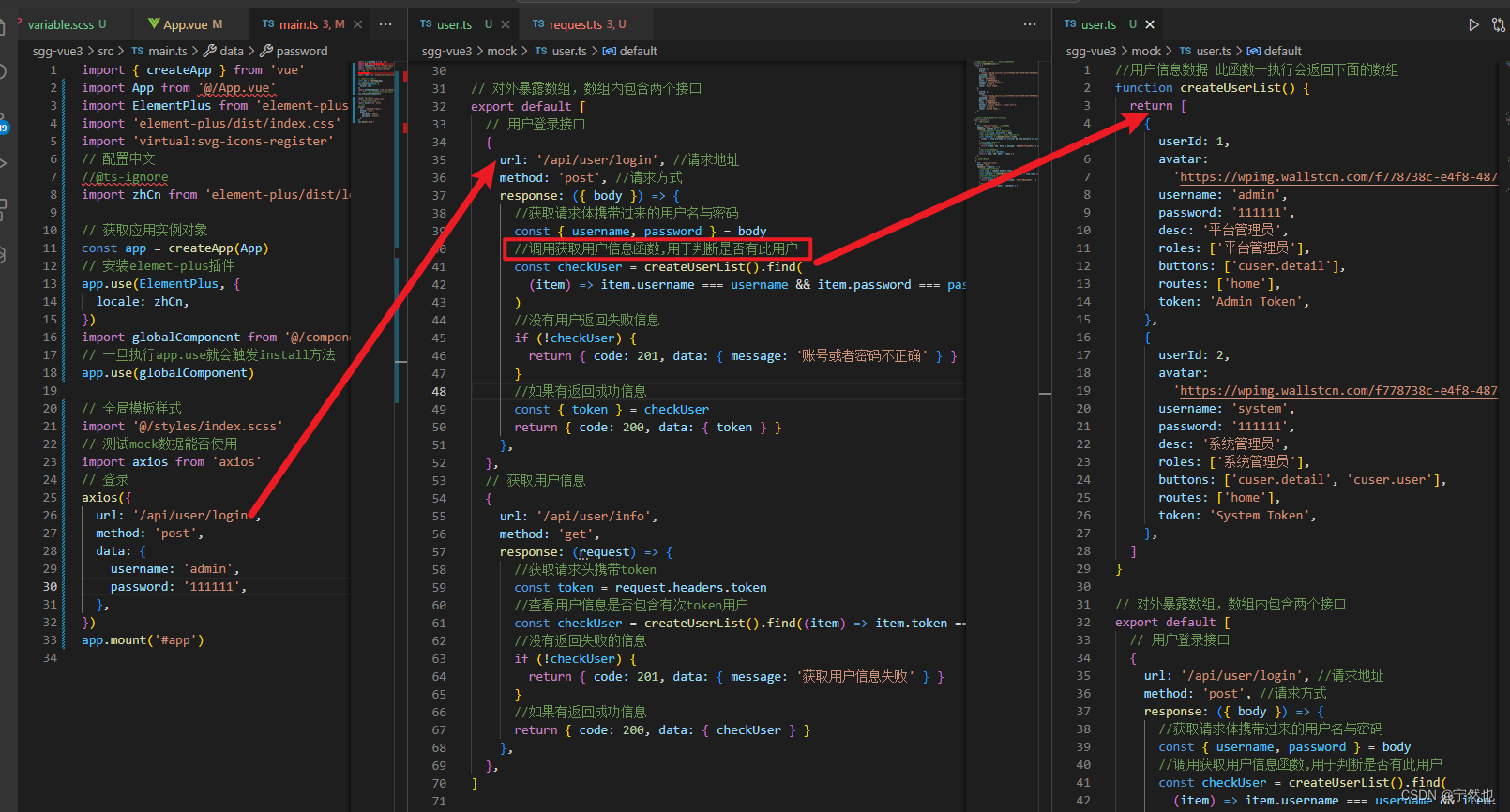Click the Vue icon on App.vue tab
This screenshot has height=812, width=1510.
point(154,24)
